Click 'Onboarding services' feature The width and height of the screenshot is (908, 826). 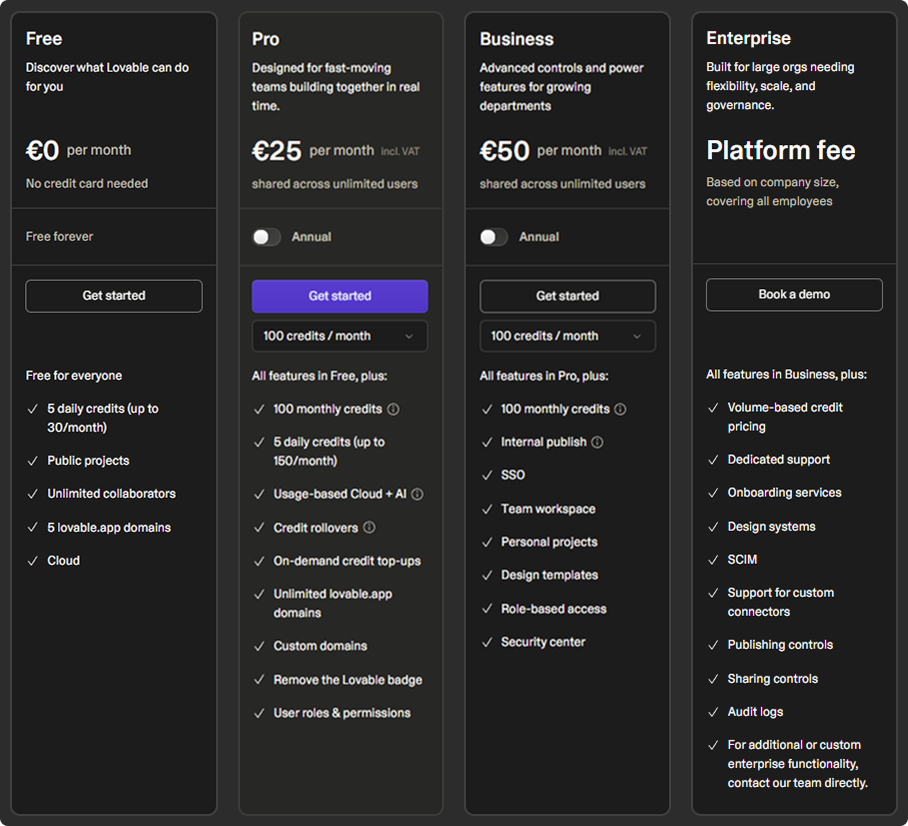coord(784,493)
